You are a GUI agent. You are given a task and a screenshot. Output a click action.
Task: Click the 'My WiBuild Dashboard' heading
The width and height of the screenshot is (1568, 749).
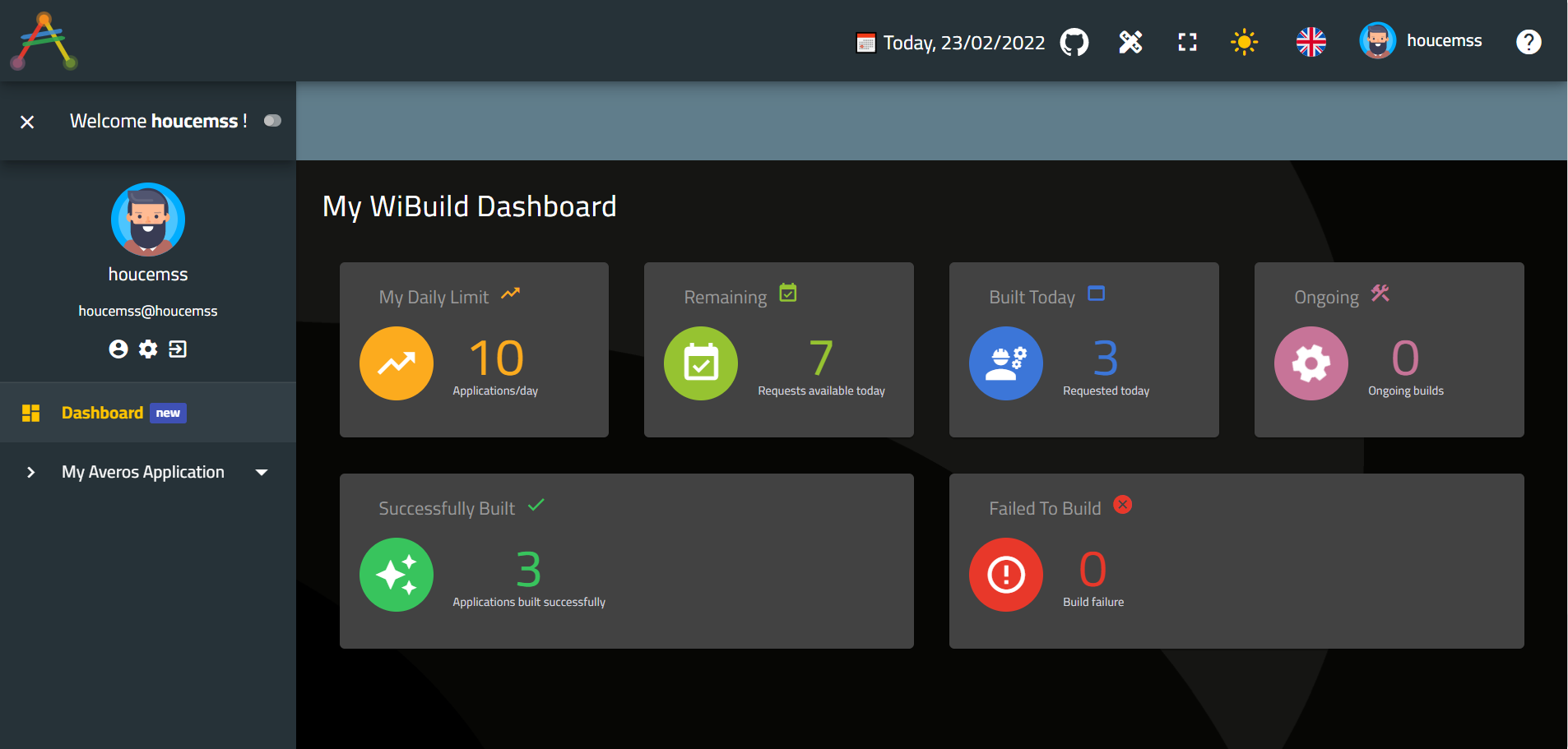click(470, 206)
